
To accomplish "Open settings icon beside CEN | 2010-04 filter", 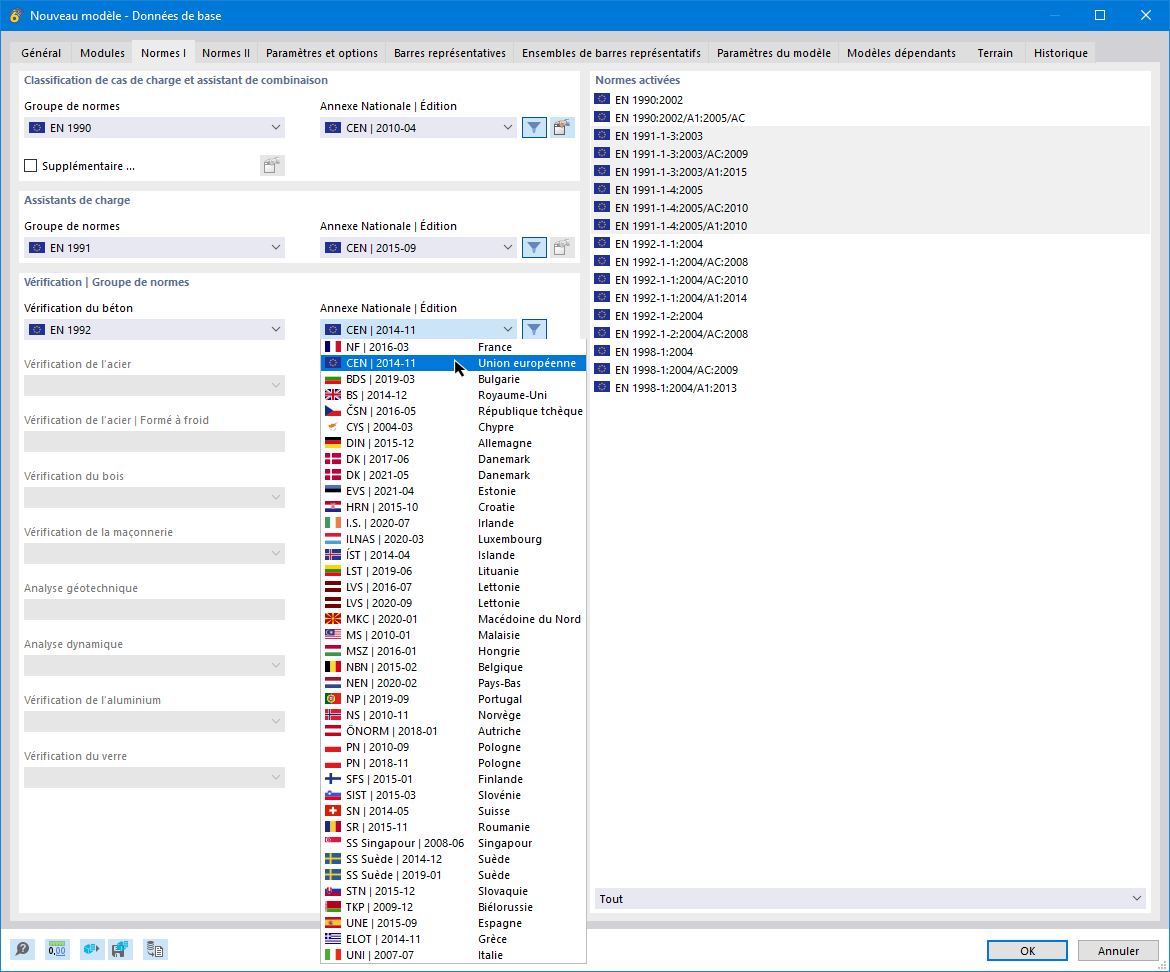I will pyautogui.click(x=562, y=128).
